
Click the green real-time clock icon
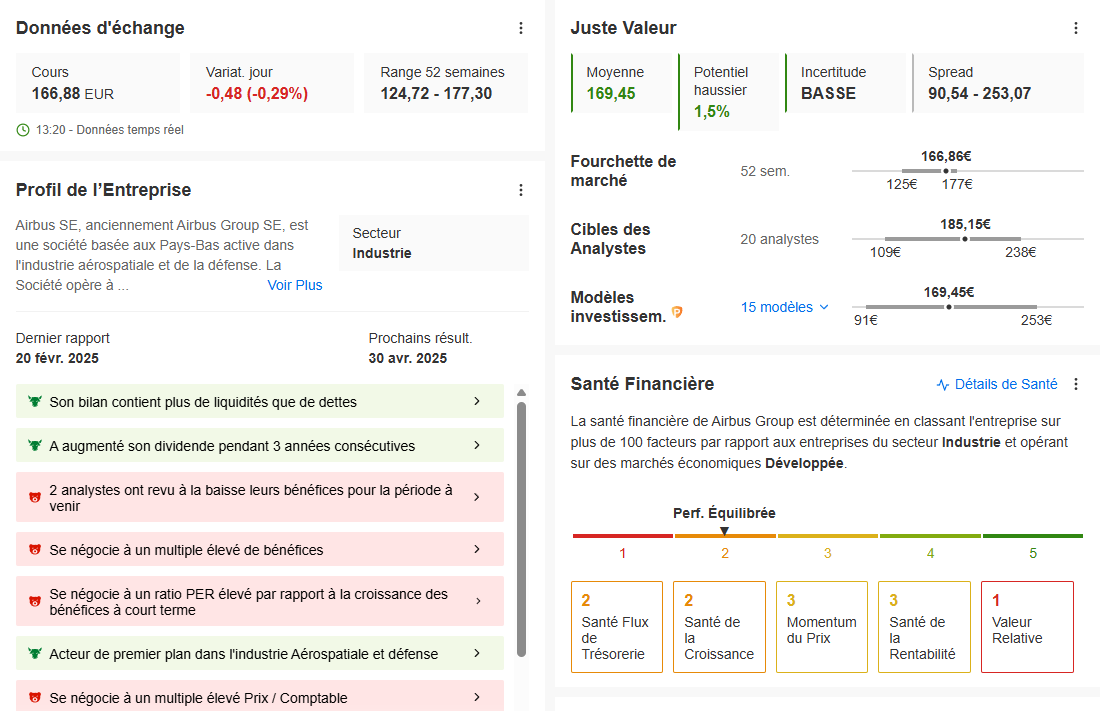pos(23,130)
